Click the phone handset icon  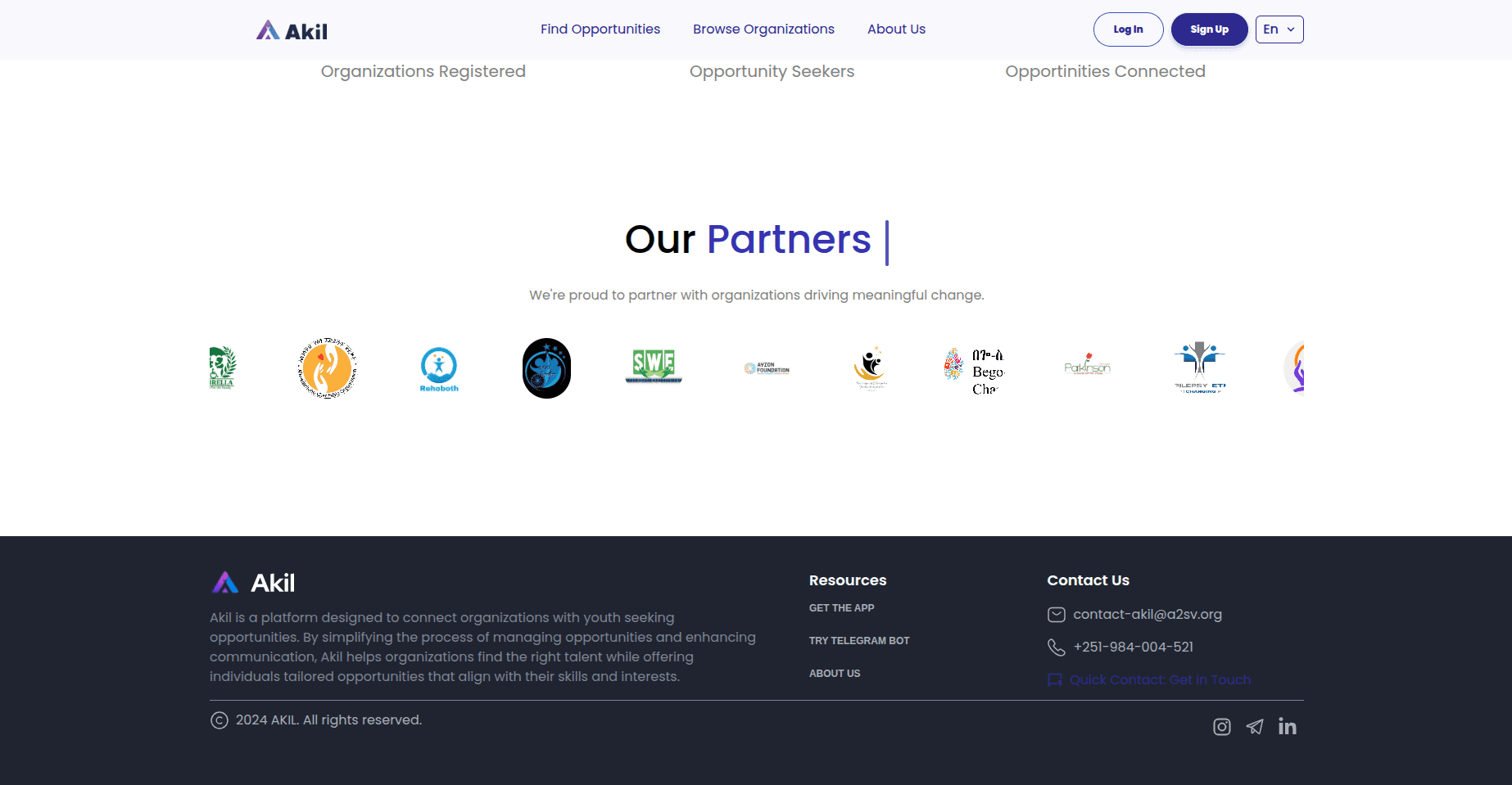click(x=1057, y=647)
